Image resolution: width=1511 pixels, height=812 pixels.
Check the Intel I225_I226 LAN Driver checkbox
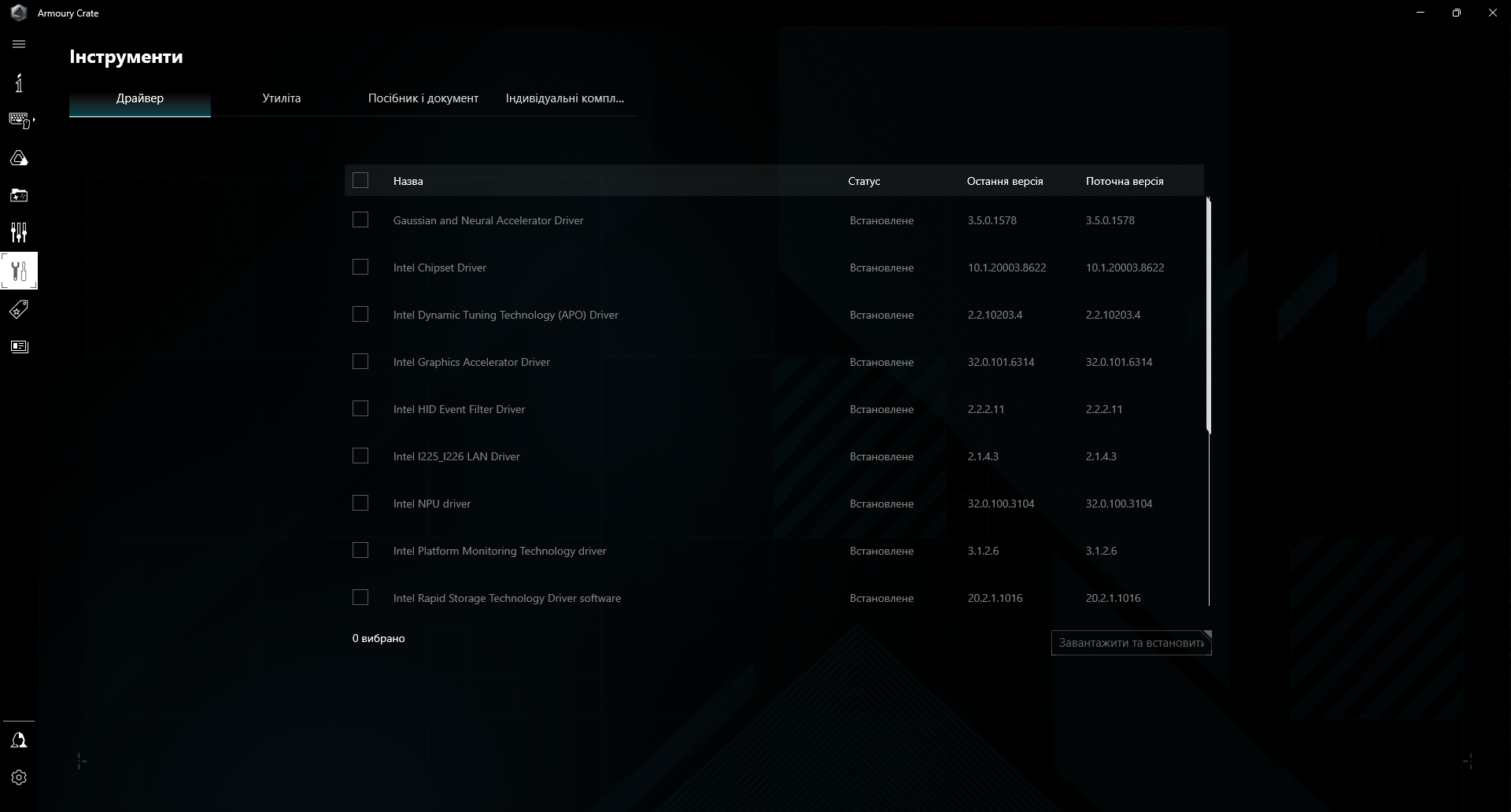coord(360,456)
